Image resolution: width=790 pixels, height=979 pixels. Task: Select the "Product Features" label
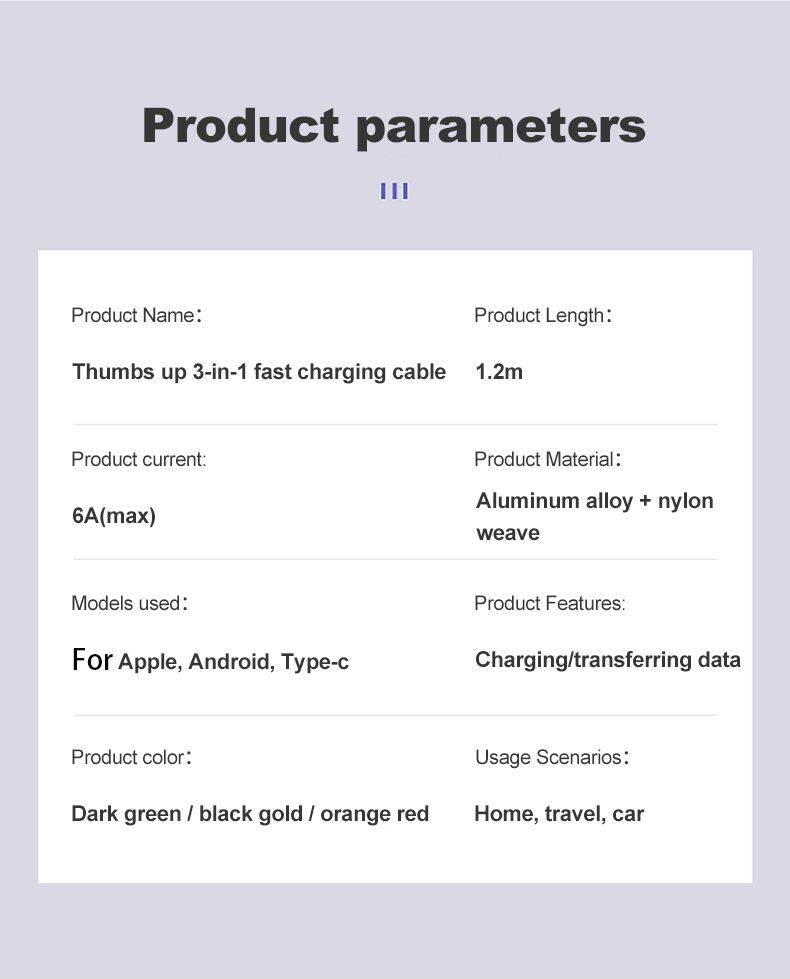(549, 604)
